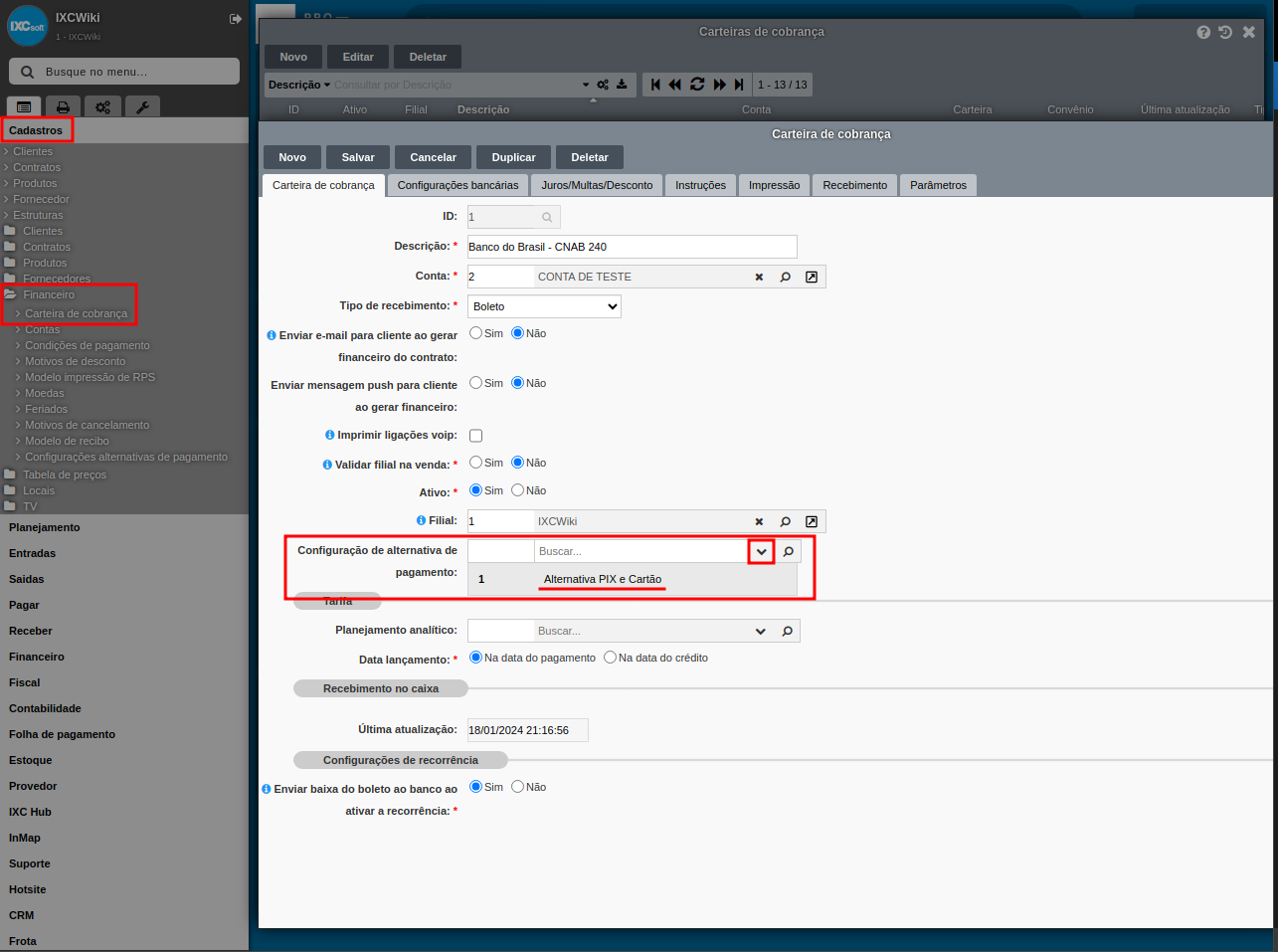Clear the Filial field value
This screenshot has width=1278, height=952.
coord(759,522)
